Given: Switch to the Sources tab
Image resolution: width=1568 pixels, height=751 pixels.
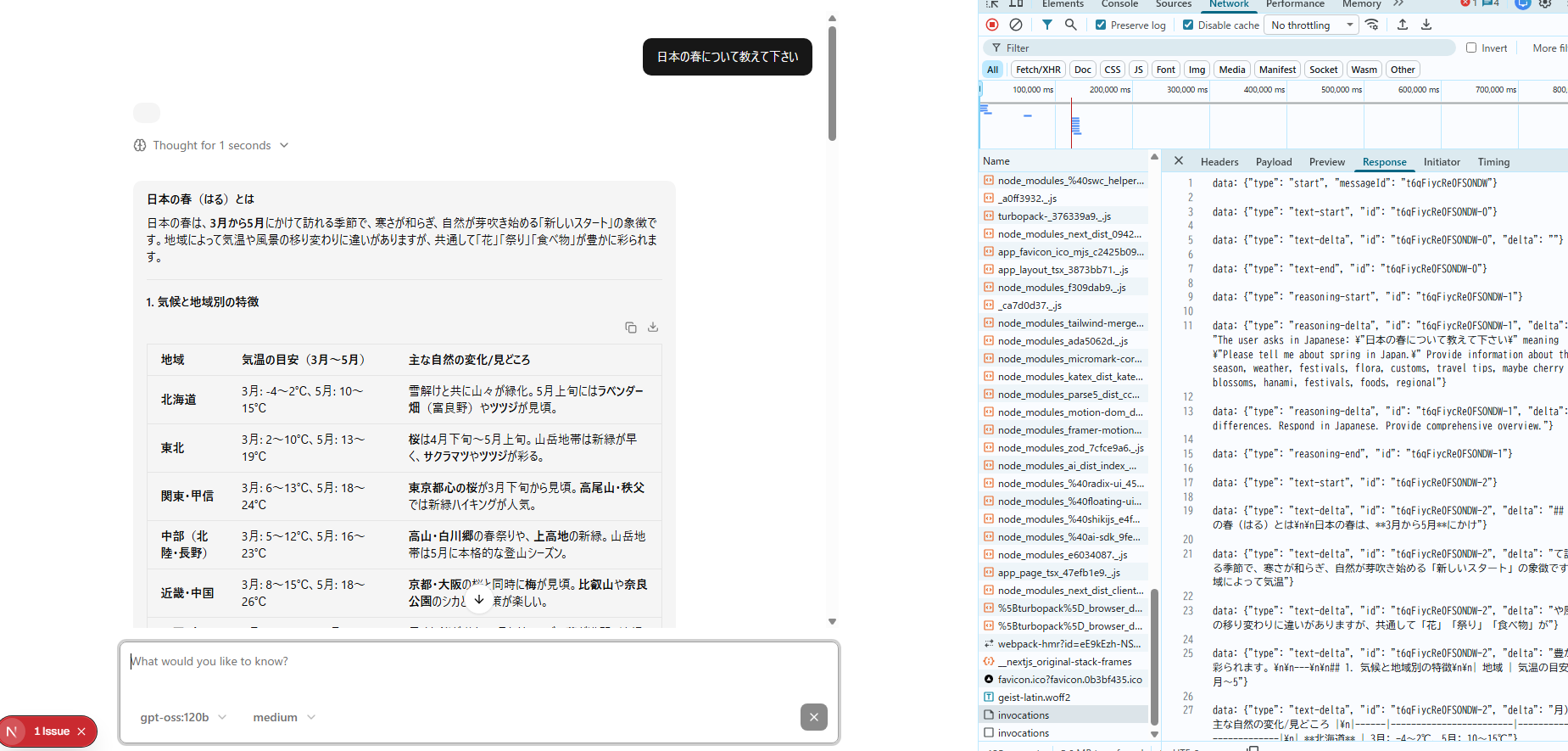Looking at the screenshot, I should click(1174, 4).
